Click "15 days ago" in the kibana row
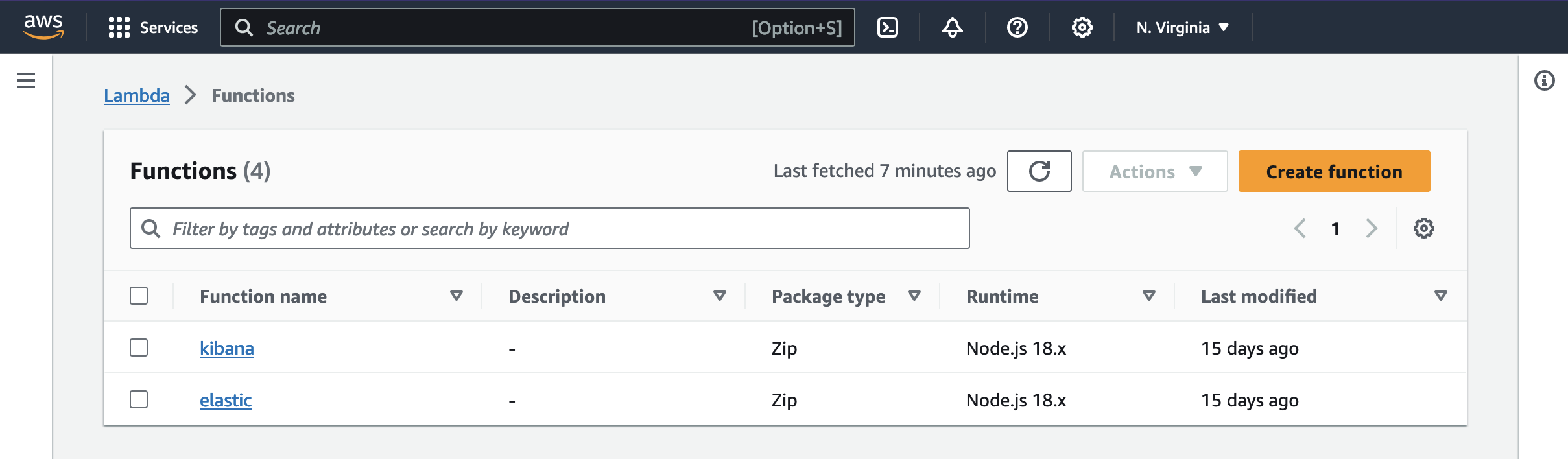Image resolution: width=1568 pixels, height=459 pixels. click(x=1250, y=348)
